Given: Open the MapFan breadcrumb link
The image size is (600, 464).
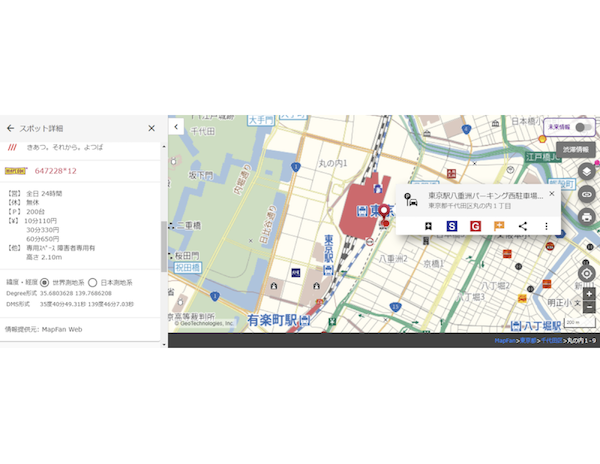Looking at the screenshot, I should click(x=505, y=340).
